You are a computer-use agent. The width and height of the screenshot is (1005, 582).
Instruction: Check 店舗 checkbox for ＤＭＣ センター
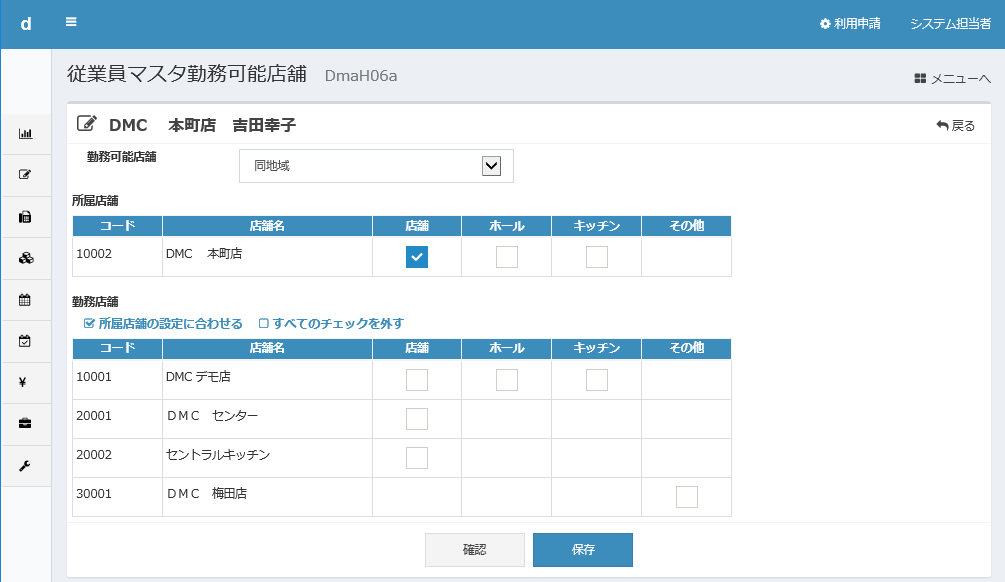417,419
